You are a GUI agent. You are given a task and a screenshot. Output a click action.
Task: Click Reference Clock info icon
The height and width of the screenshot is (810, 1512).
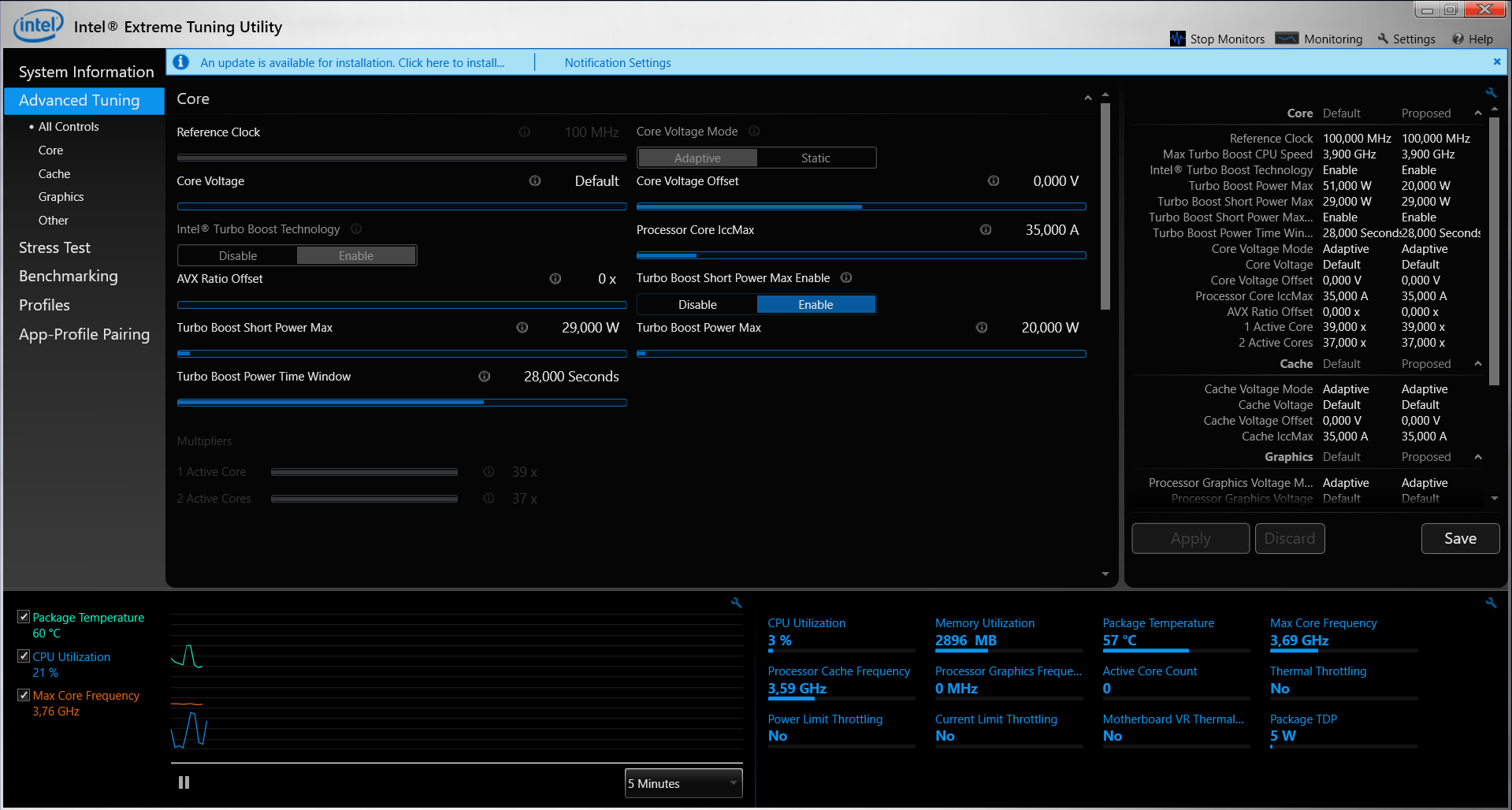525,132
